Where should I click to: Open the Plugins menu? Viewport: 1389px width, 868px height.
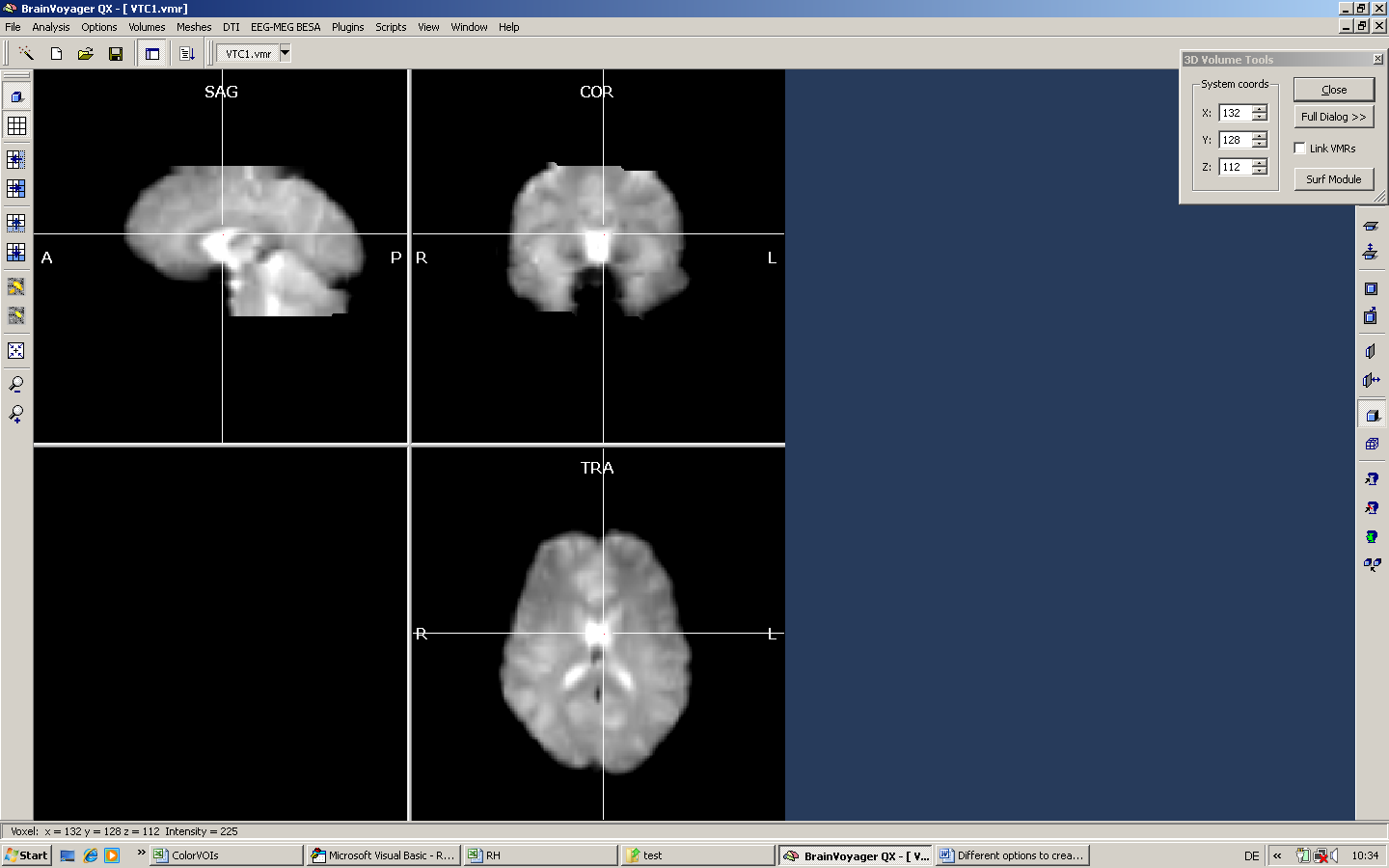[348, 27]
